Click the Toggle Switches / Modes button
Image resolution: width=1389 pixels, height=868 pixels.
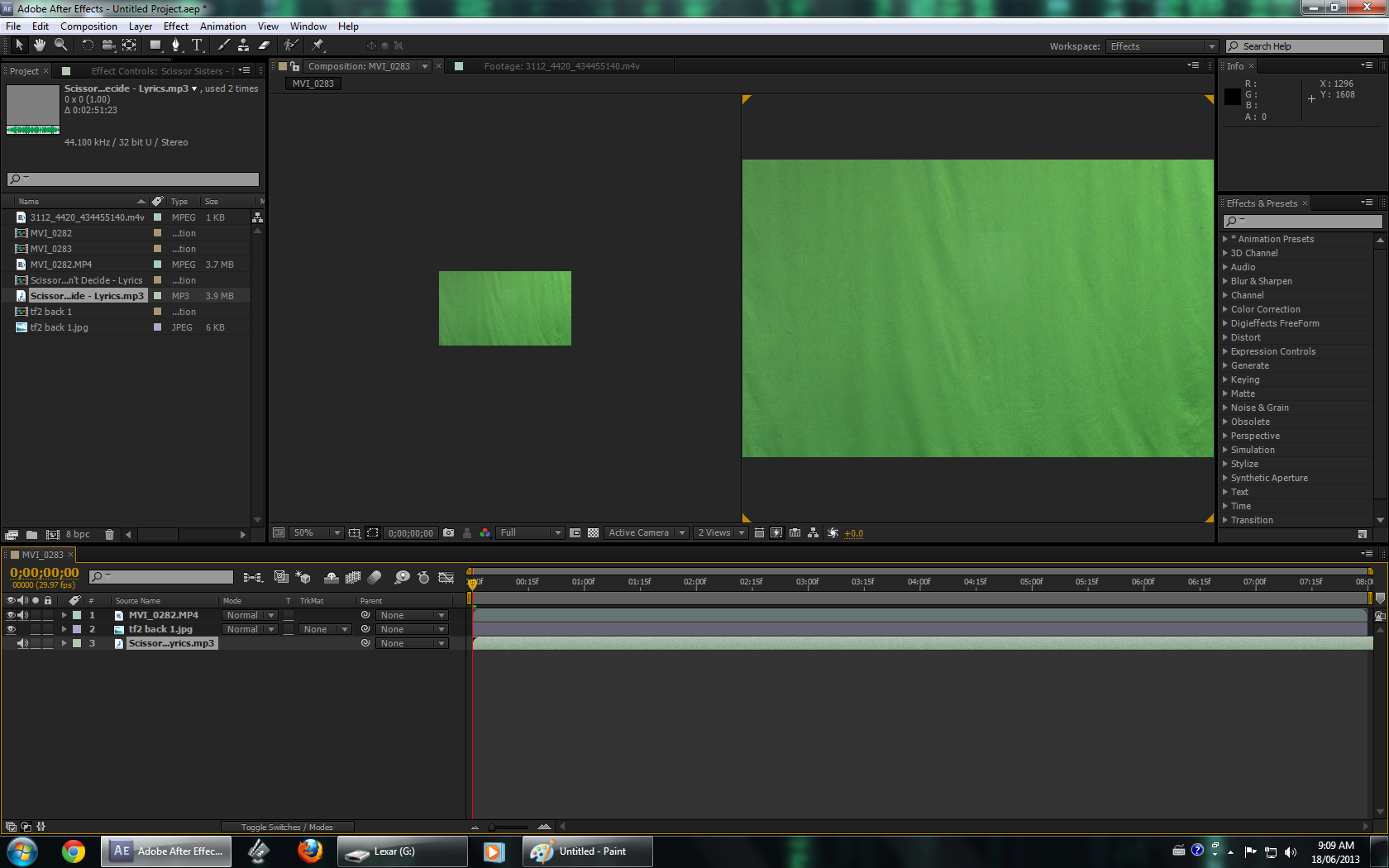[x=288, y=827]
